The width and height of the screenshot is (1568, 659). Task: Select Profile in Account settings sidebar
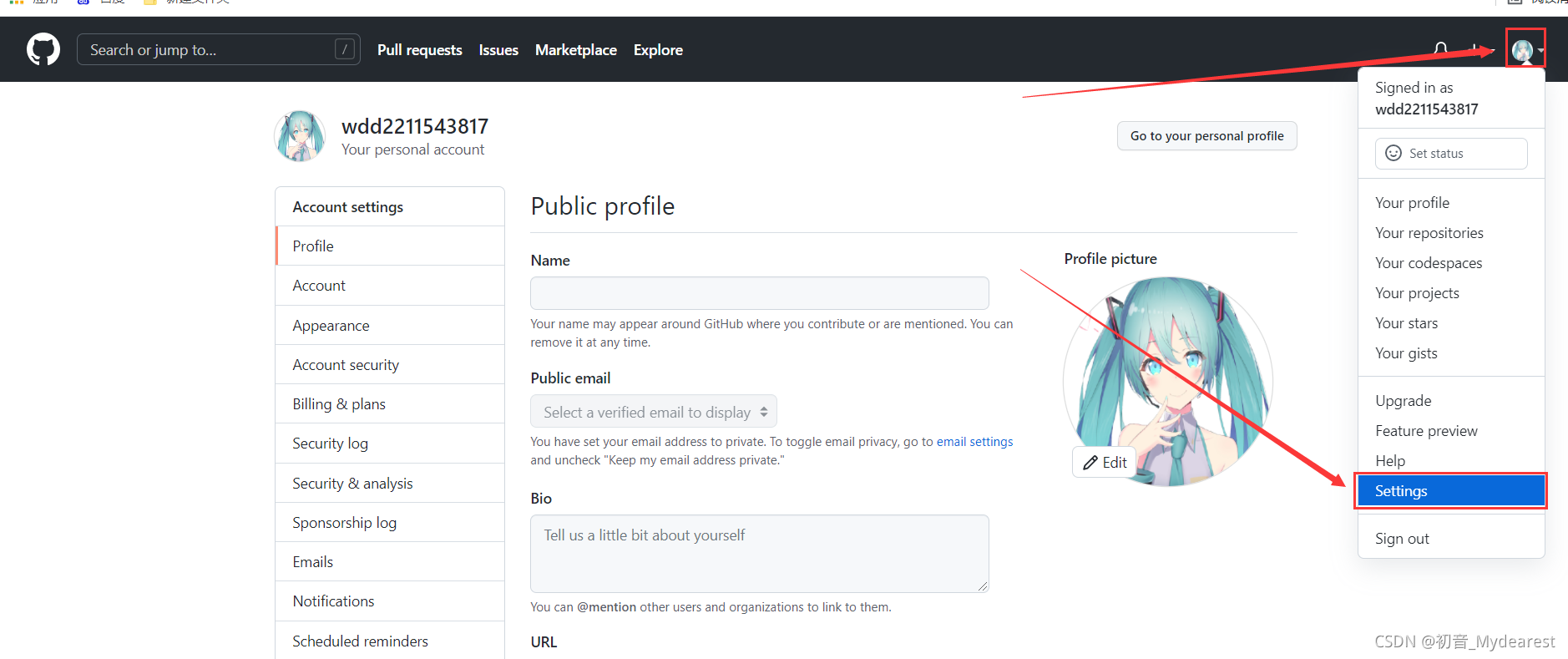tap(390, 246)
